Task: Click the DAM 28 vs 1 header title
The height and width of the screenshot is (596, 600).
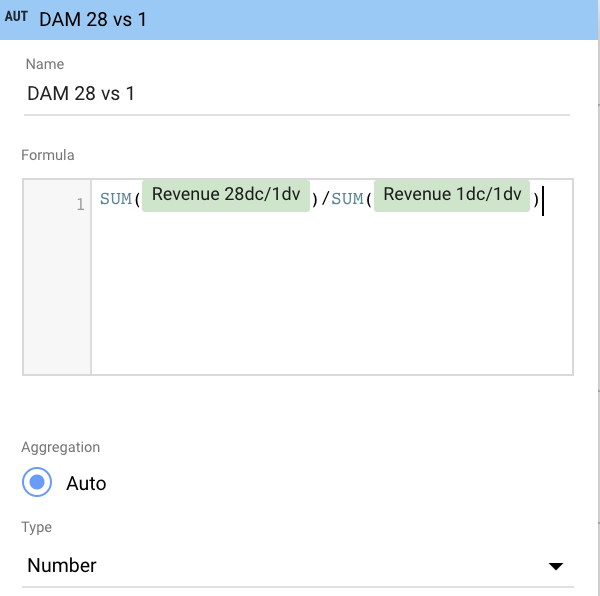Action: [x=93, y=19]
